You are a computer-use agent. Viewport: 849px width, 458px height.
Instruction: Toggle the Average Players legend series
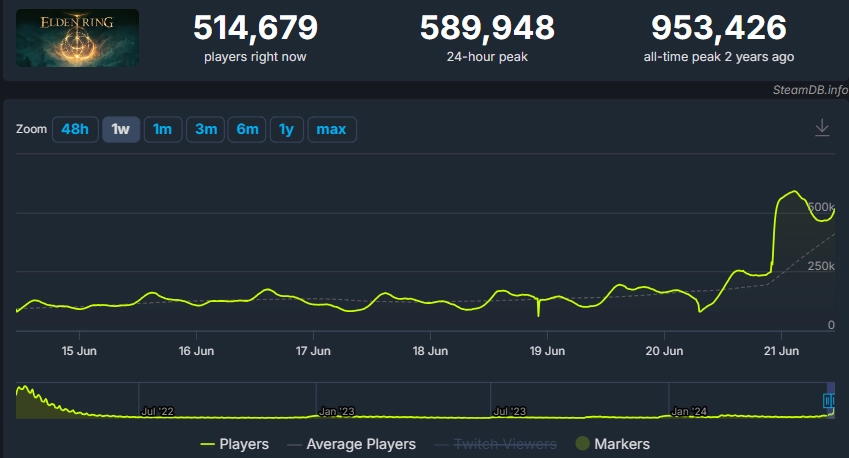point(352,444)
